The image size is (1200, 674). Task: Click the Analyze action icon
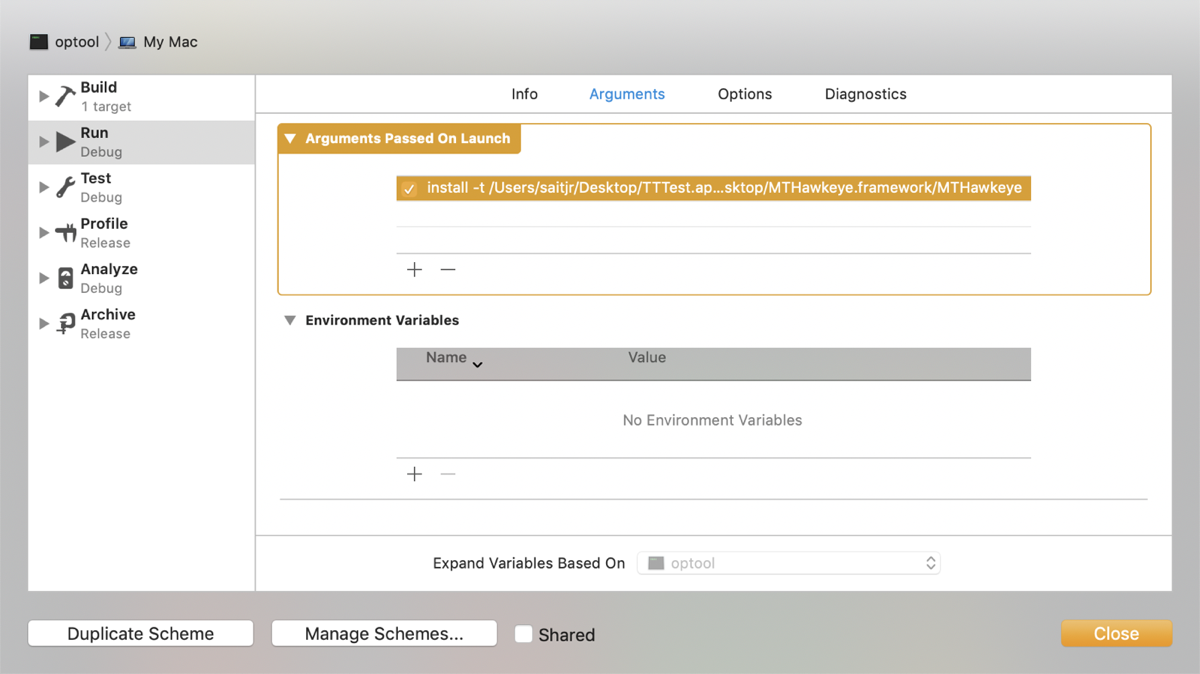(65, 278)
